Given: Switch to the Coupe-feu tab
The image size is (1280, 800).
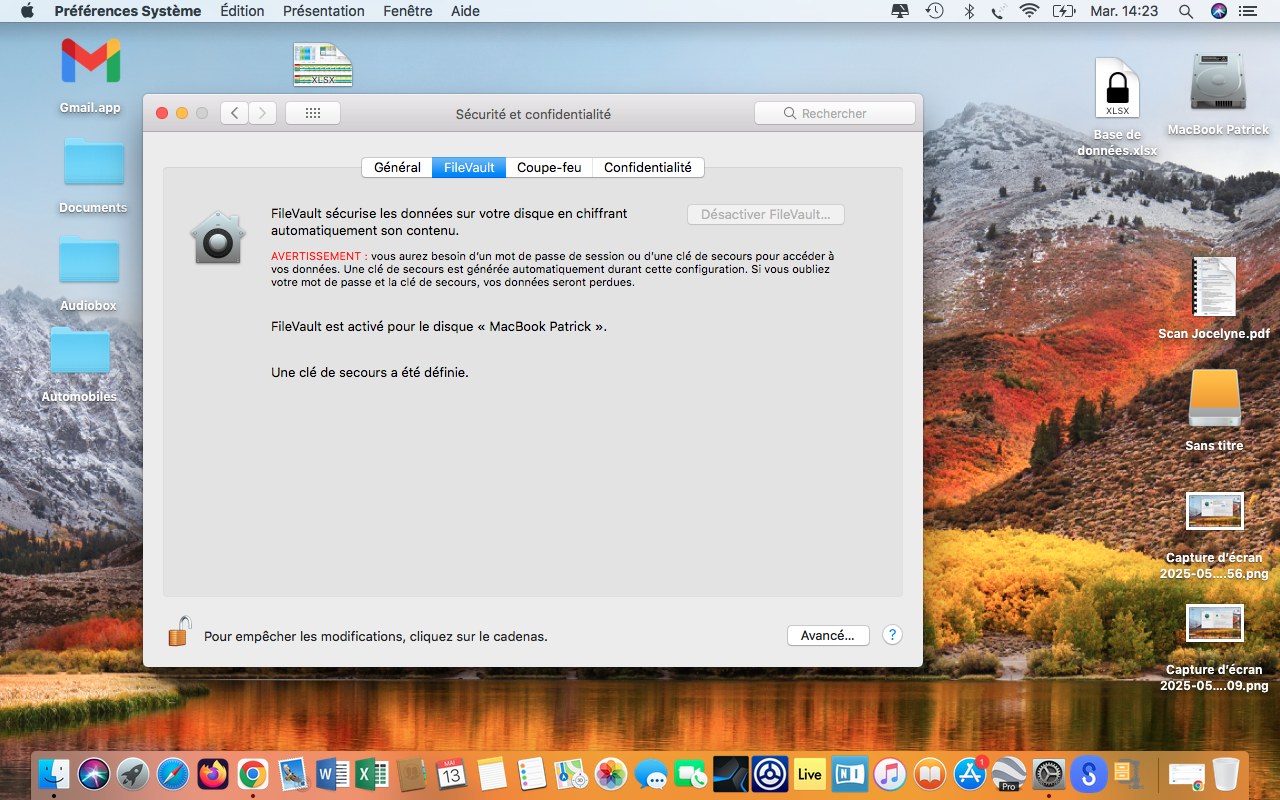Looking at the screenshot, I should (x=549, y=167).
